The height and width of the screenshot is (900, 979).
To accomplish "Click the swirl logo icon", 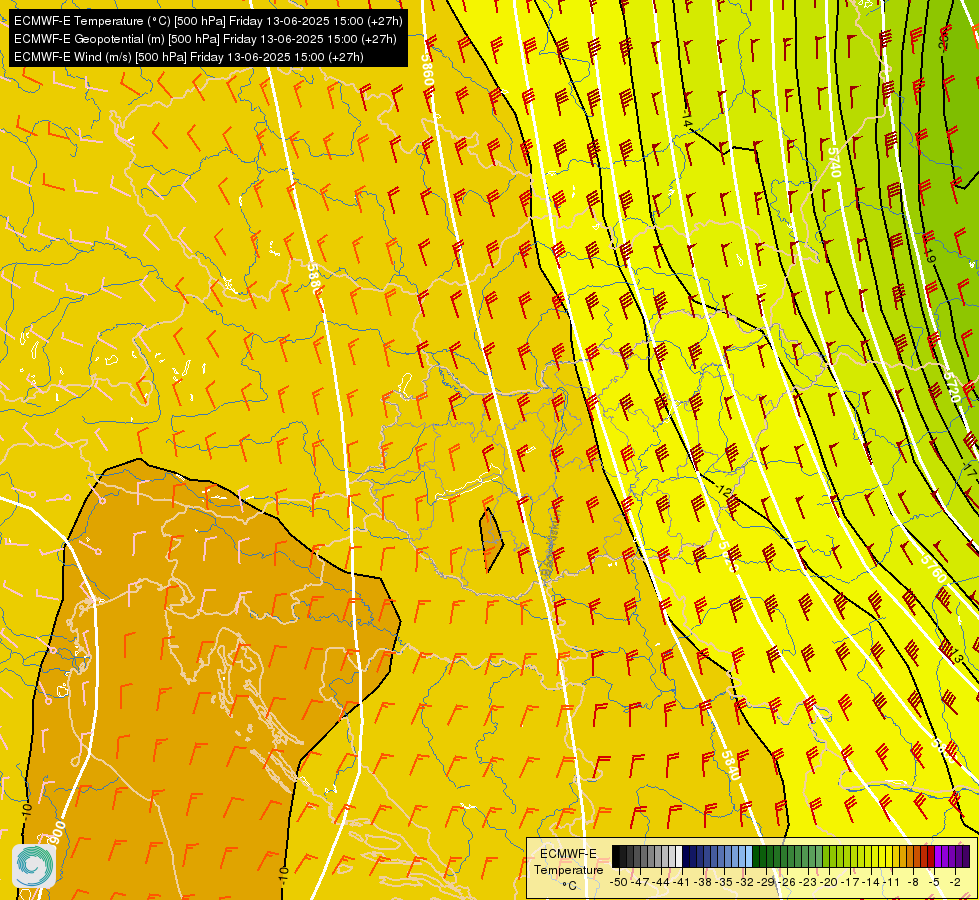I will click(34, 866).
